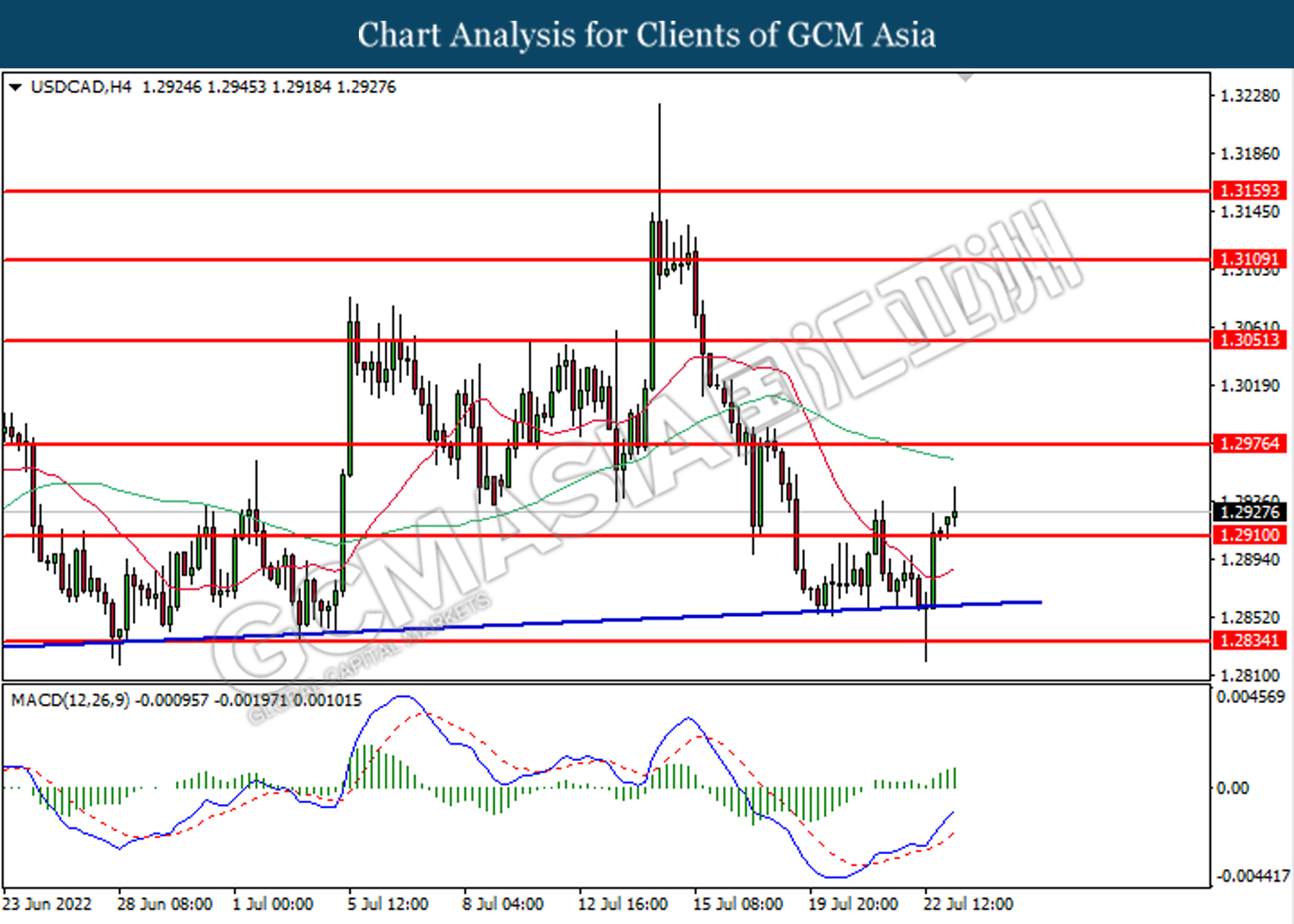Click the 1.28520 axis price value

[x=1250, y=618]
